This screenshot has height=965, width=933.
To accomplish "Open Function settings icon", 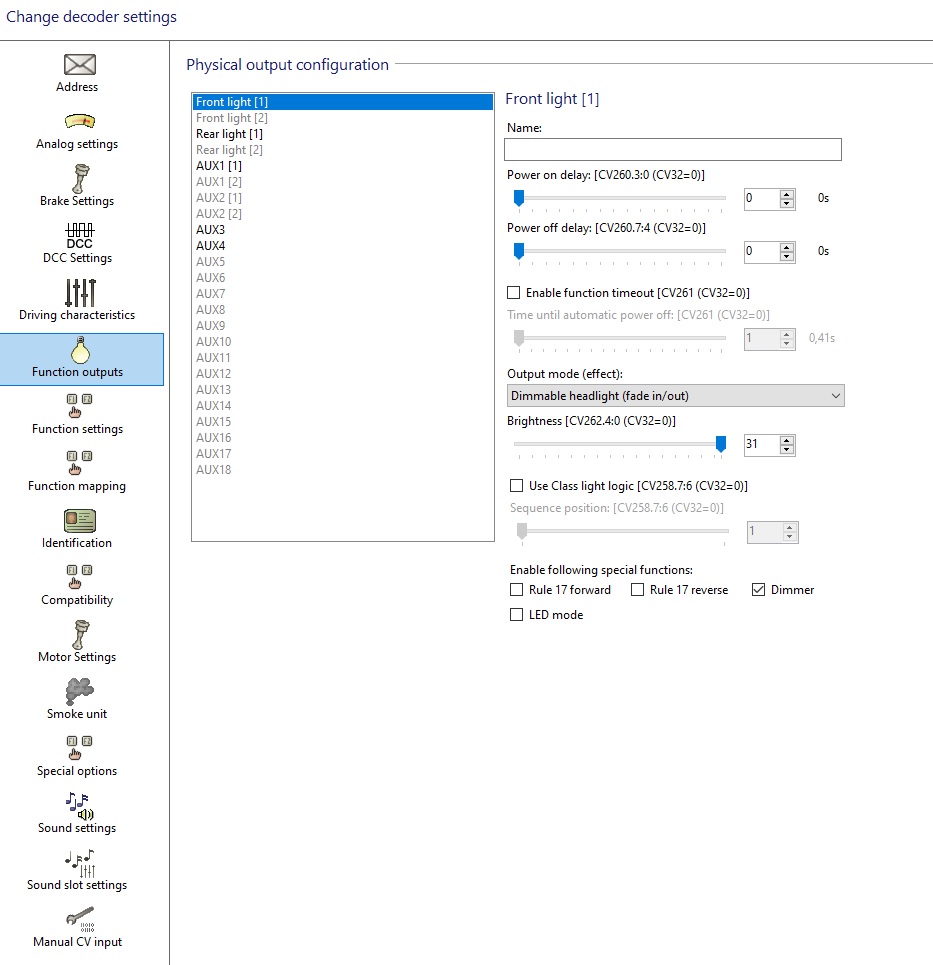I will [x=79, y=406].
